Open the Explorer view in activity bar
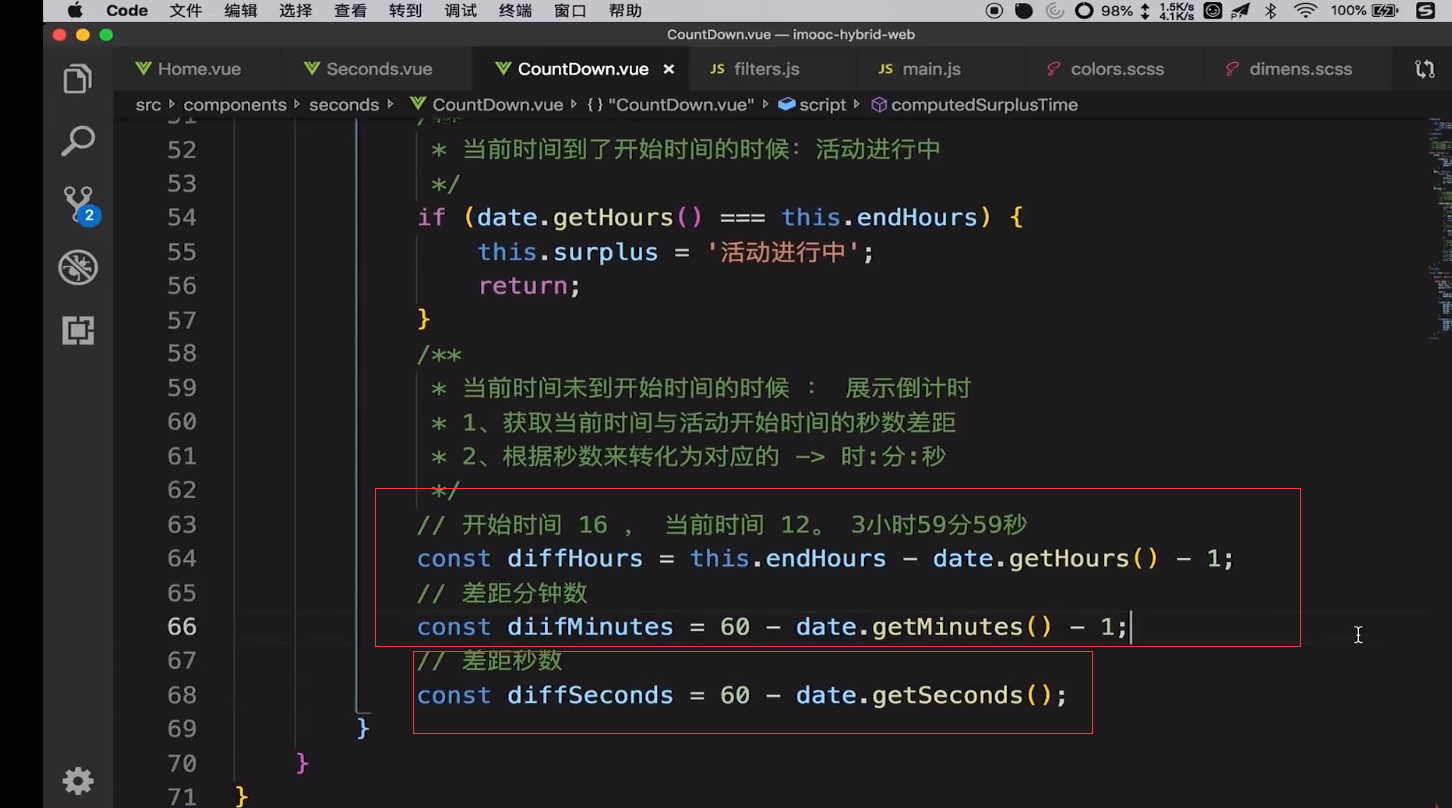This screenshot has height=808, width=1452. tap(78, 80)
